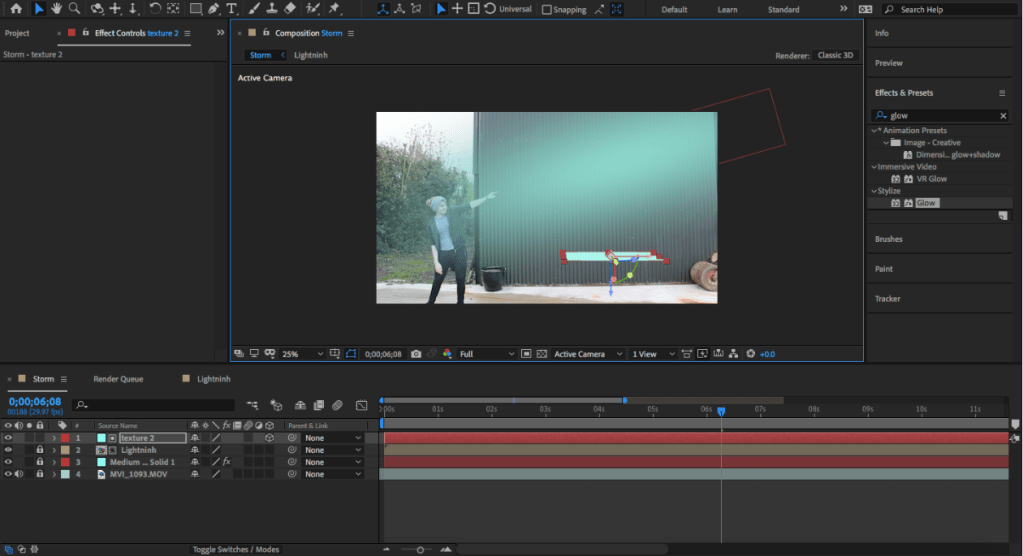Select the Brush tool
The height and width of the screenshot is (556, 1023).
point(254,9)
